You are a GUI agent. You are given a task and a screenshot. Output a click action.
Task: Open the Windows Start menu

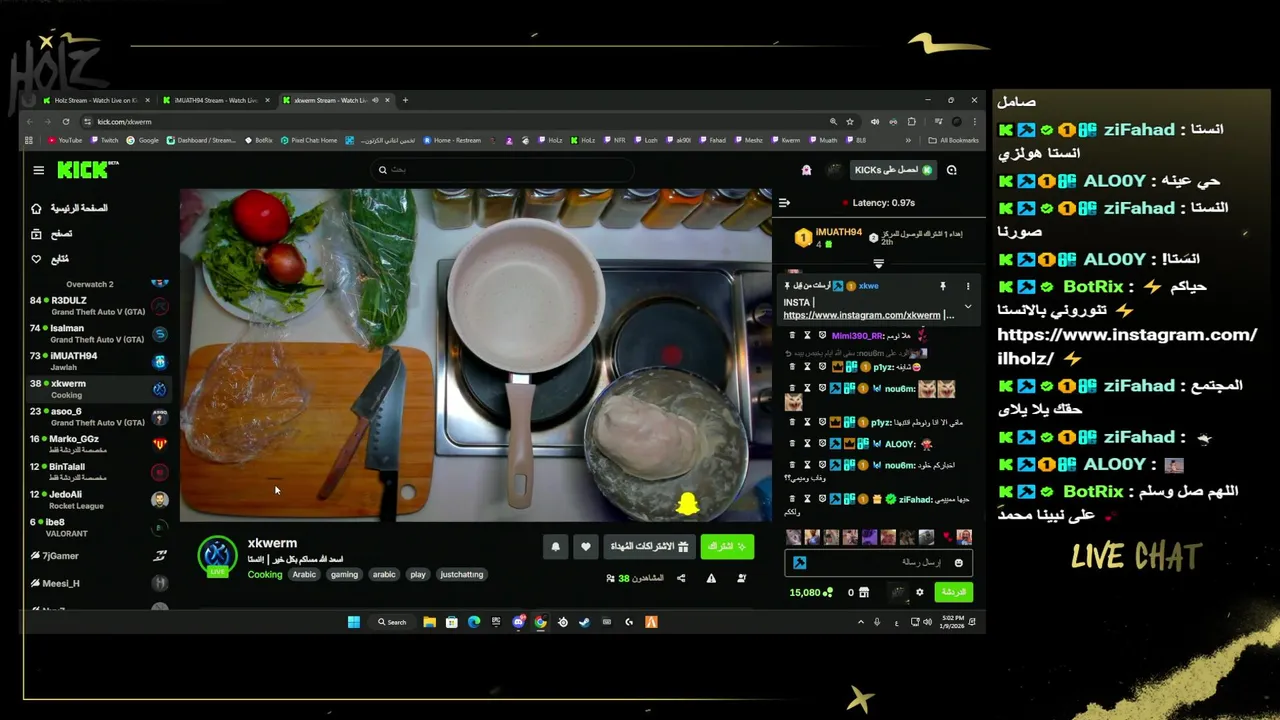tap(353, 622)
